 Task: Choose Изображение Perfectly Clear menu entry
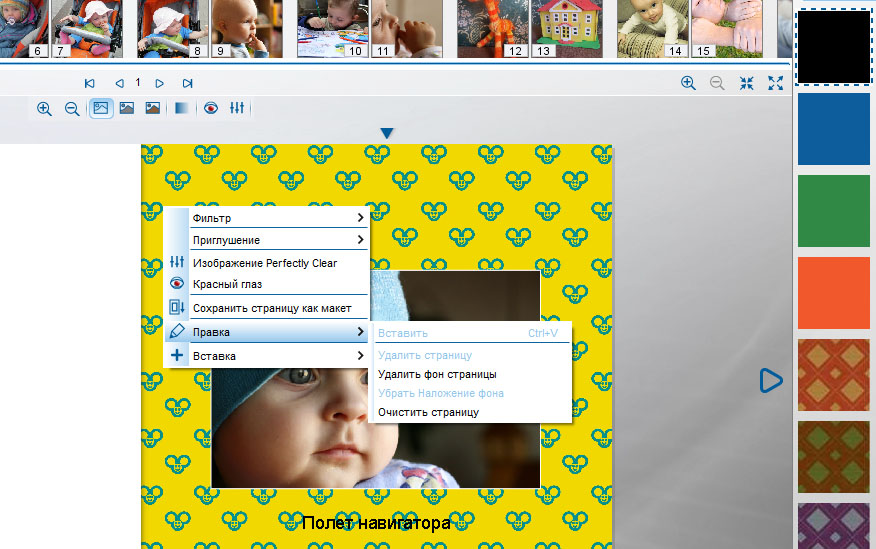coord(266,262)
